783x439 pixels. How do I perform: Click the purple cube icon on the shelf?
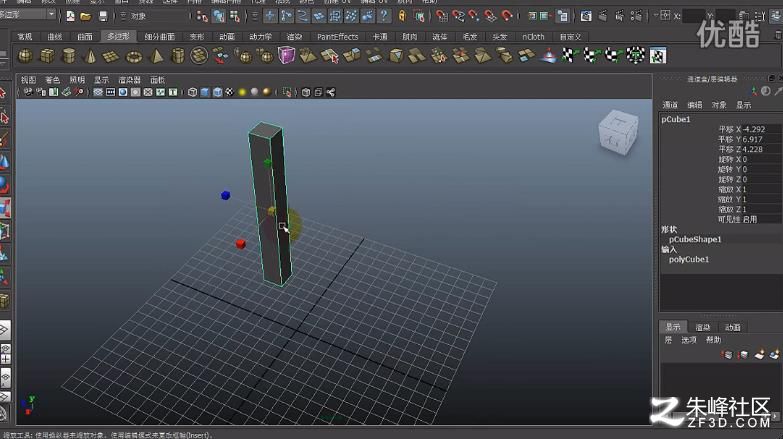(x=286, y=55)
